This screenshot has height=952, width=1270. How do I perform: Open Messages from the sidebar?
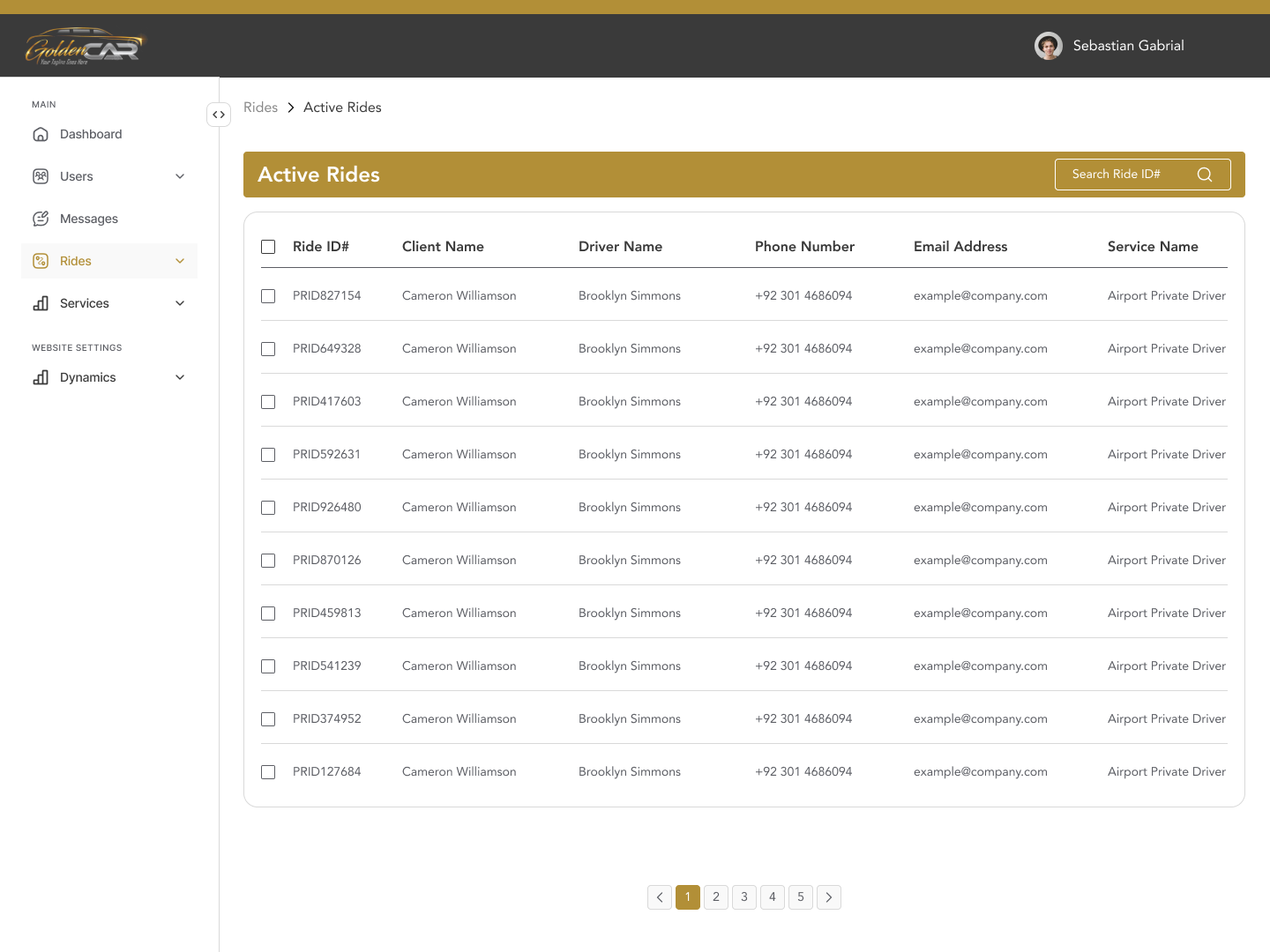(x=88, y=219)
